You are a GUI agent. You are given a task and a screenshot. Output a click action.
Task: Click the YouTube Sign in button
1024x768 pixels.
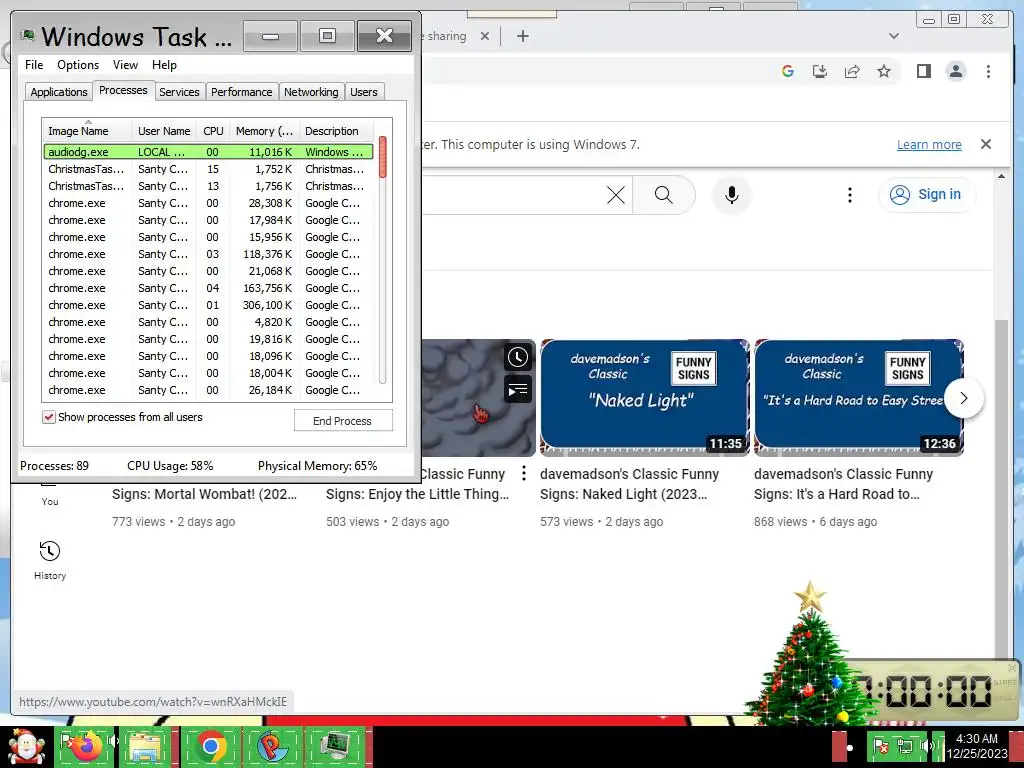click(x=927, y=195)
